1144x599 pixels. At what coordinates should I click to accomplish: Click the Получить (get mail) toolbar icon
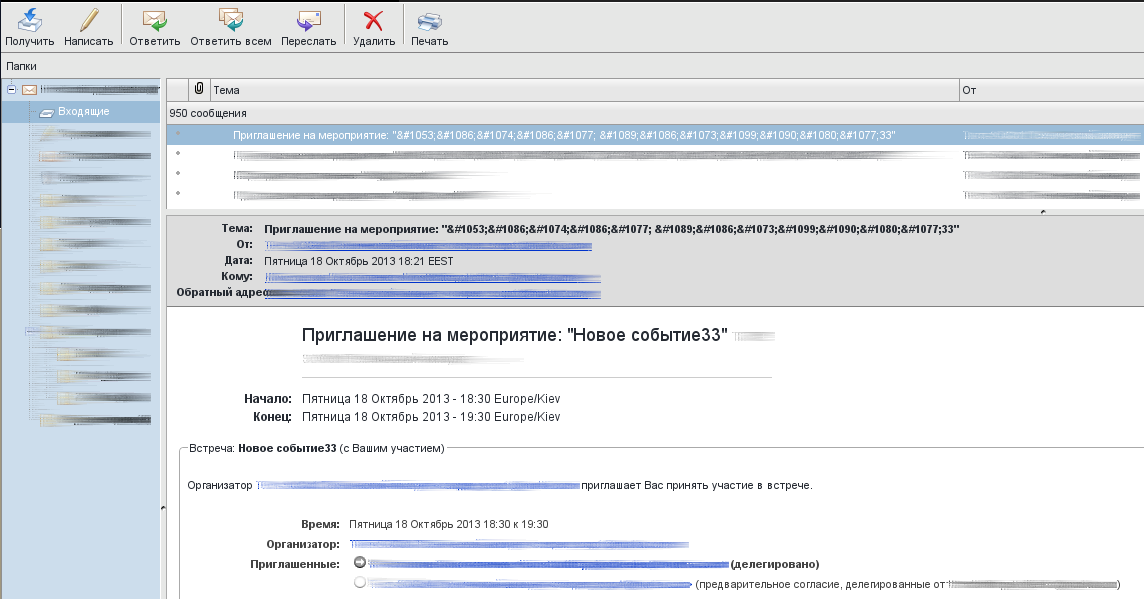pyautogui.click(x=29, y=20)
